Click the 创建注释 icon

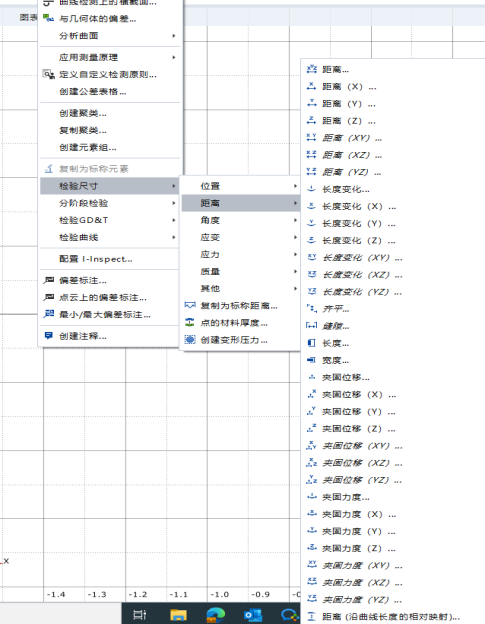tap(49, 336)
